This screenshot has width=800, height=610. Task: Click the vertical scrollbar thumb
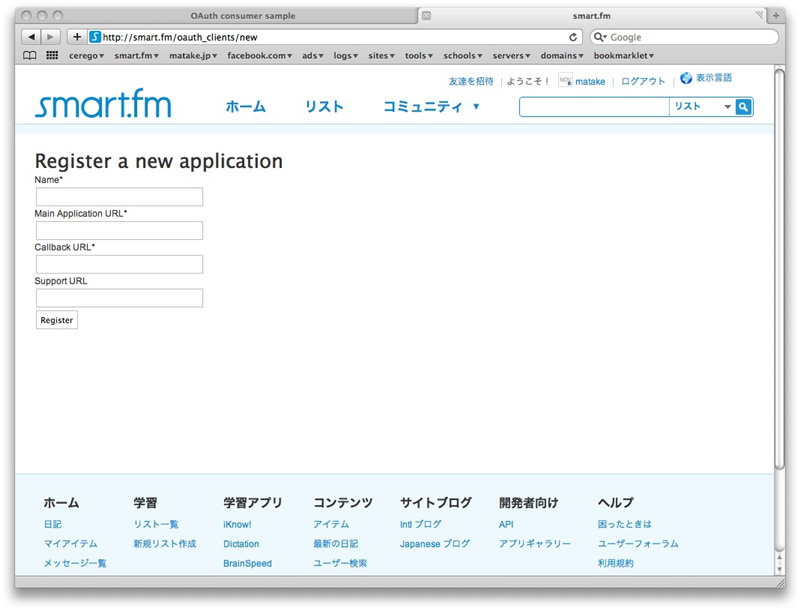click(x=779, y=269)
